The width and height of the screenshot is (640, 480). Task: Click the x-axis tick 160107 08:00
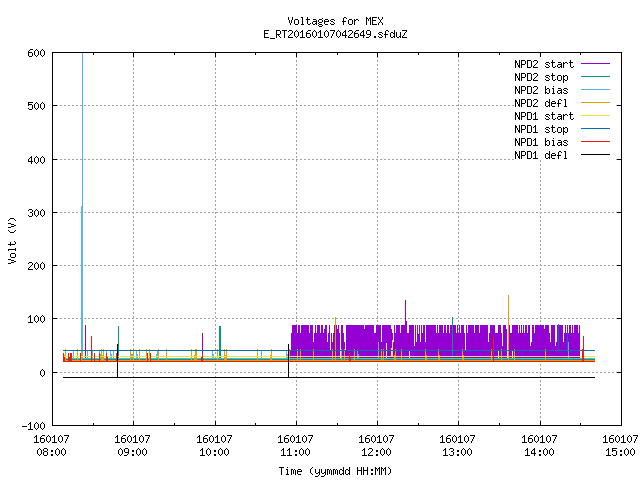coord(51,446)
